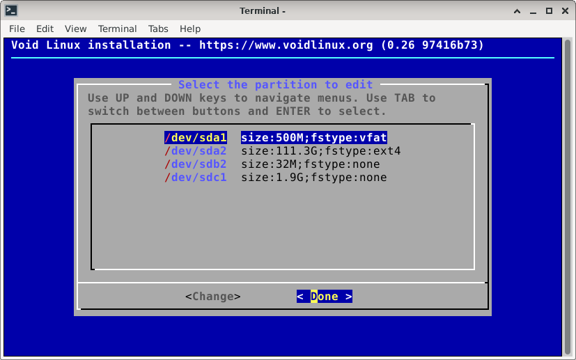Click the terminal vertical scrollbar

point(568,197)
